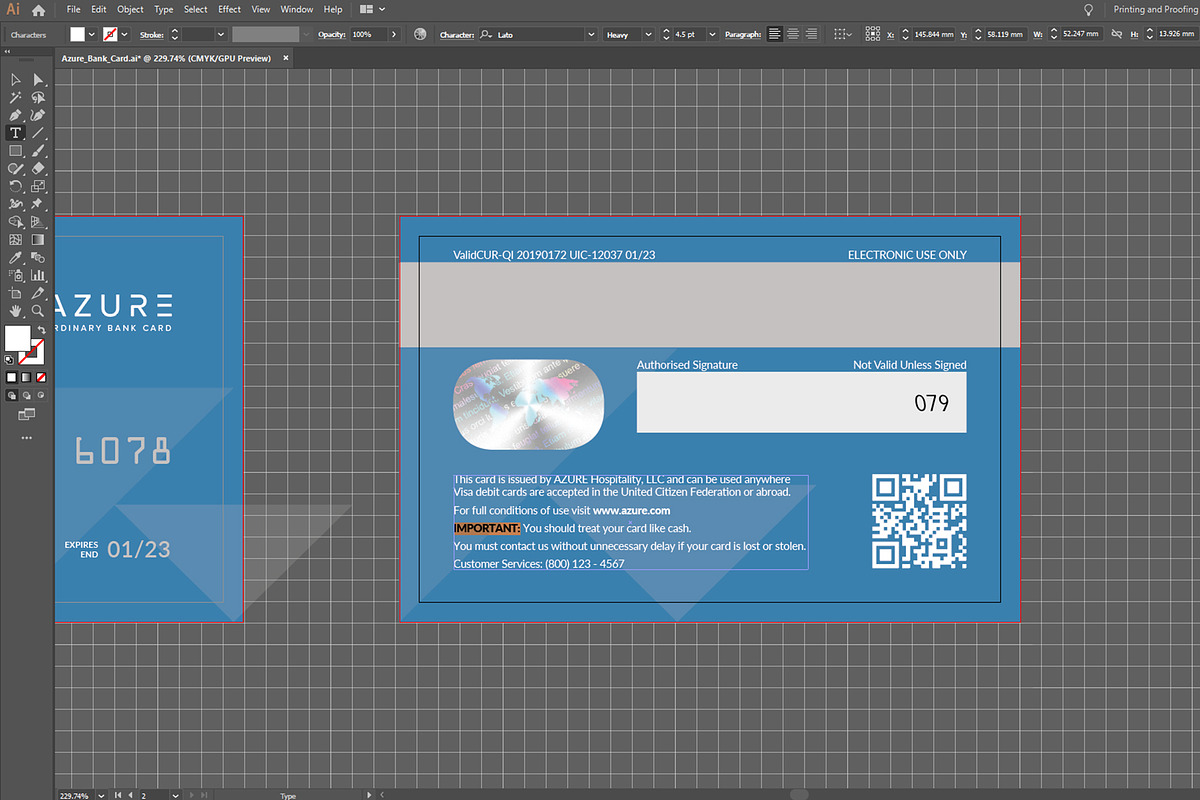Select the Curvature tool
The image size is (1200, 800).
38,116
